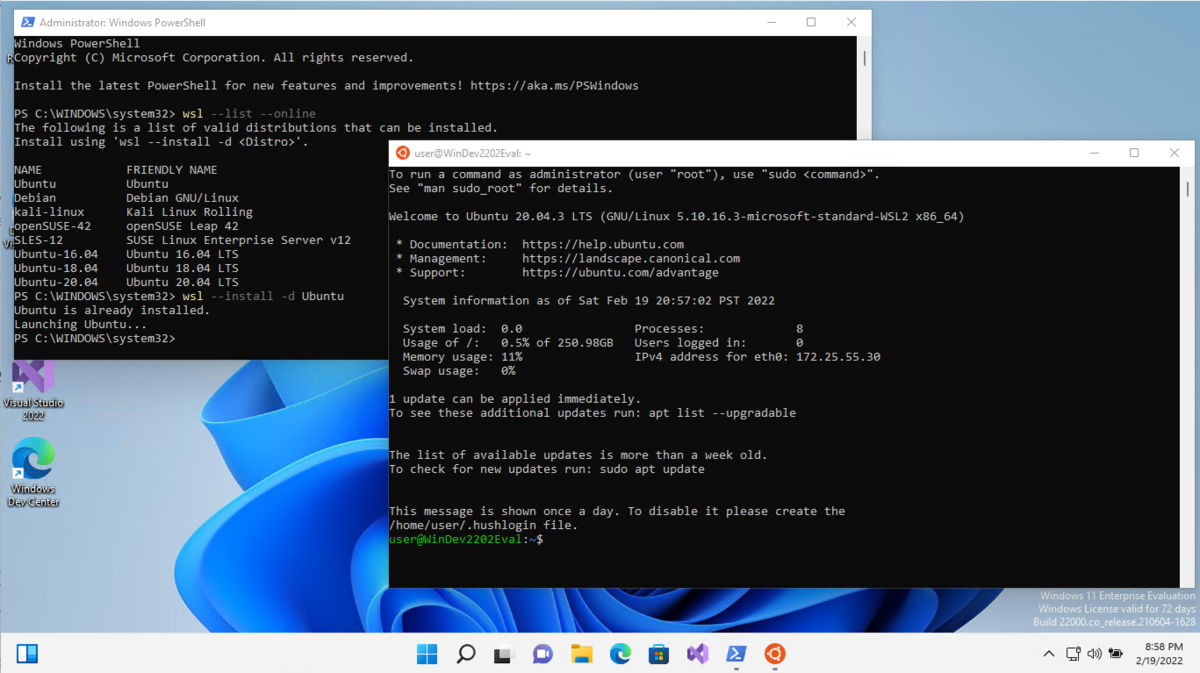Open Ubuntu window system menu icon
The height and width of the screenshot is (673, 1200).
coord(402,153)
